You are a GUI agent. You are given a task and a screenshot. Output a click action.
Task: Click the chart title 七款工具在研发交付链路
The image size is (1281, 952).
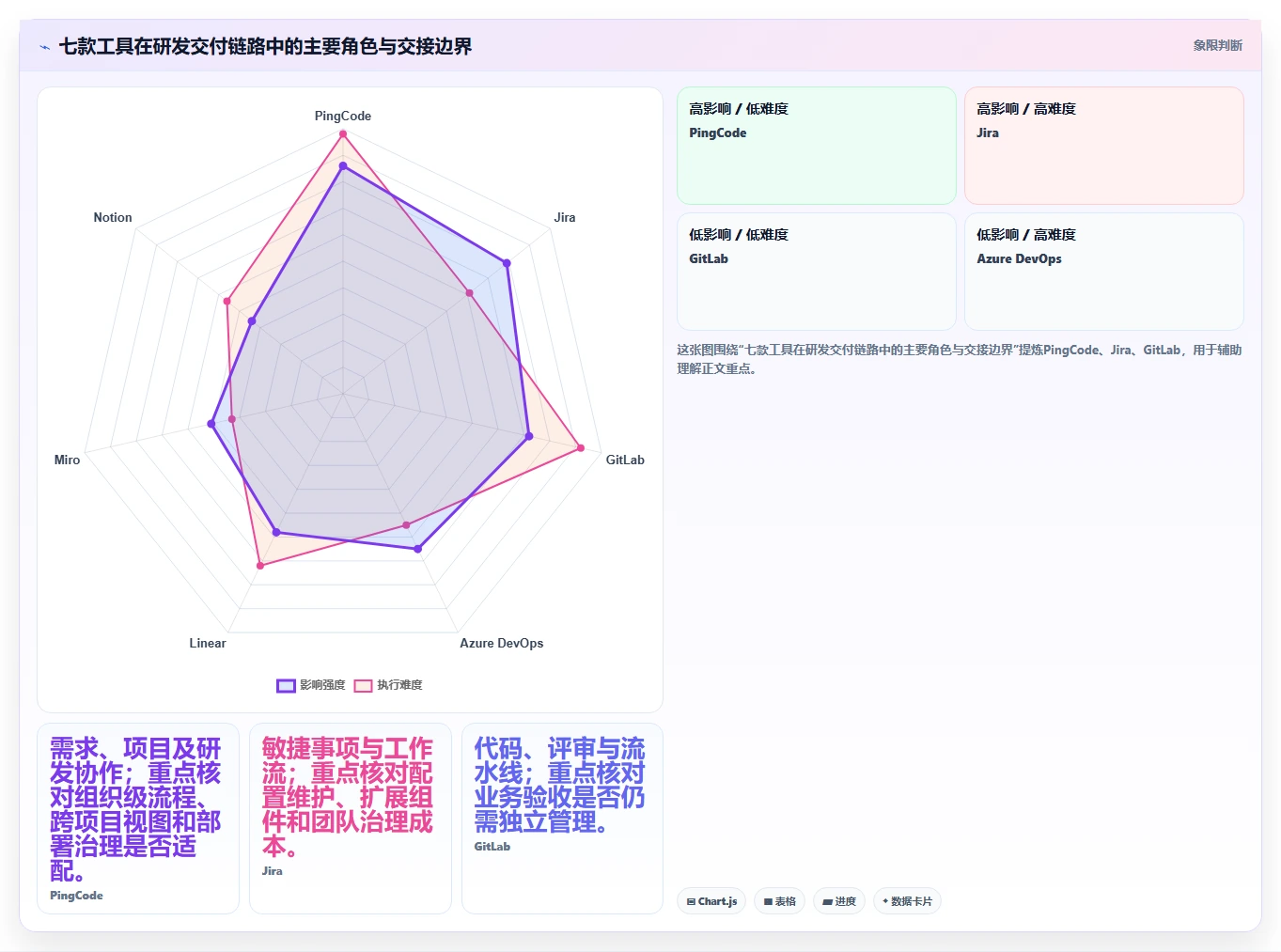(265, 46)
